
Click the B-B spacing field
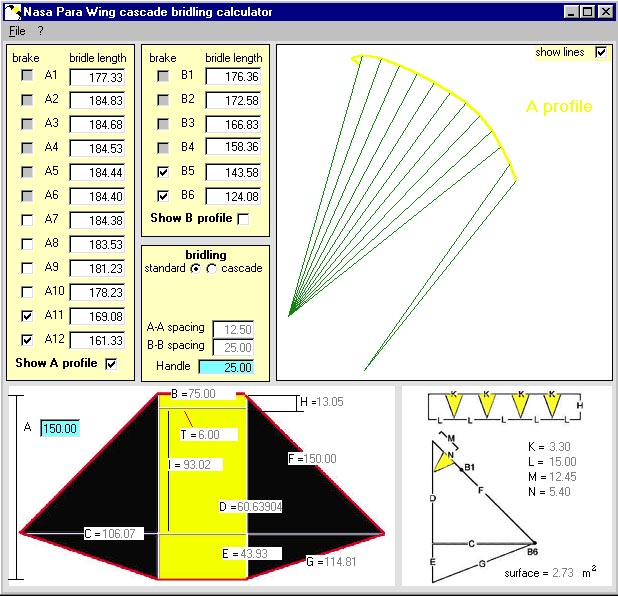point(233,347)
